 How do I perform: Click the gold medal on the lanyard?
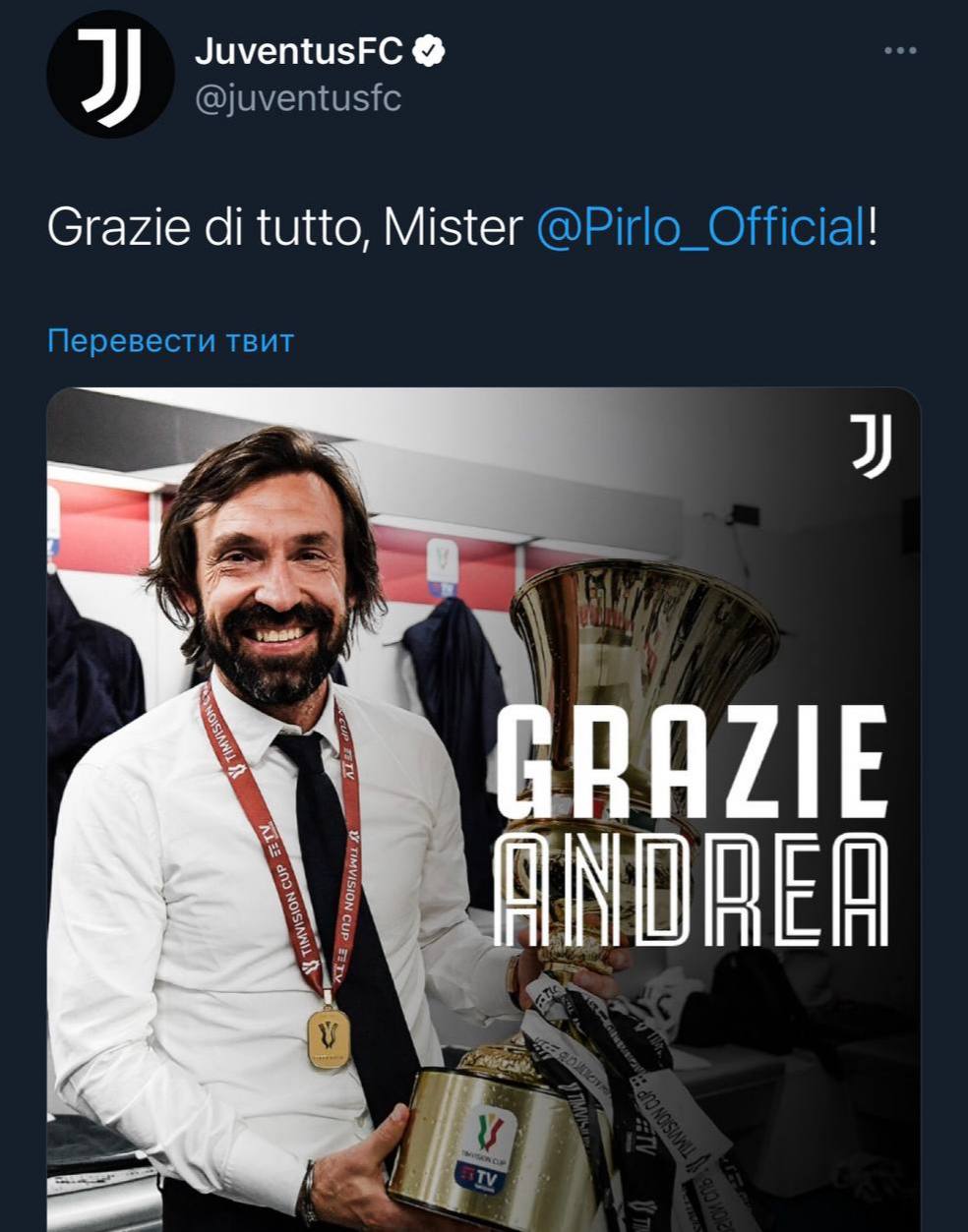click(328, 1035)
